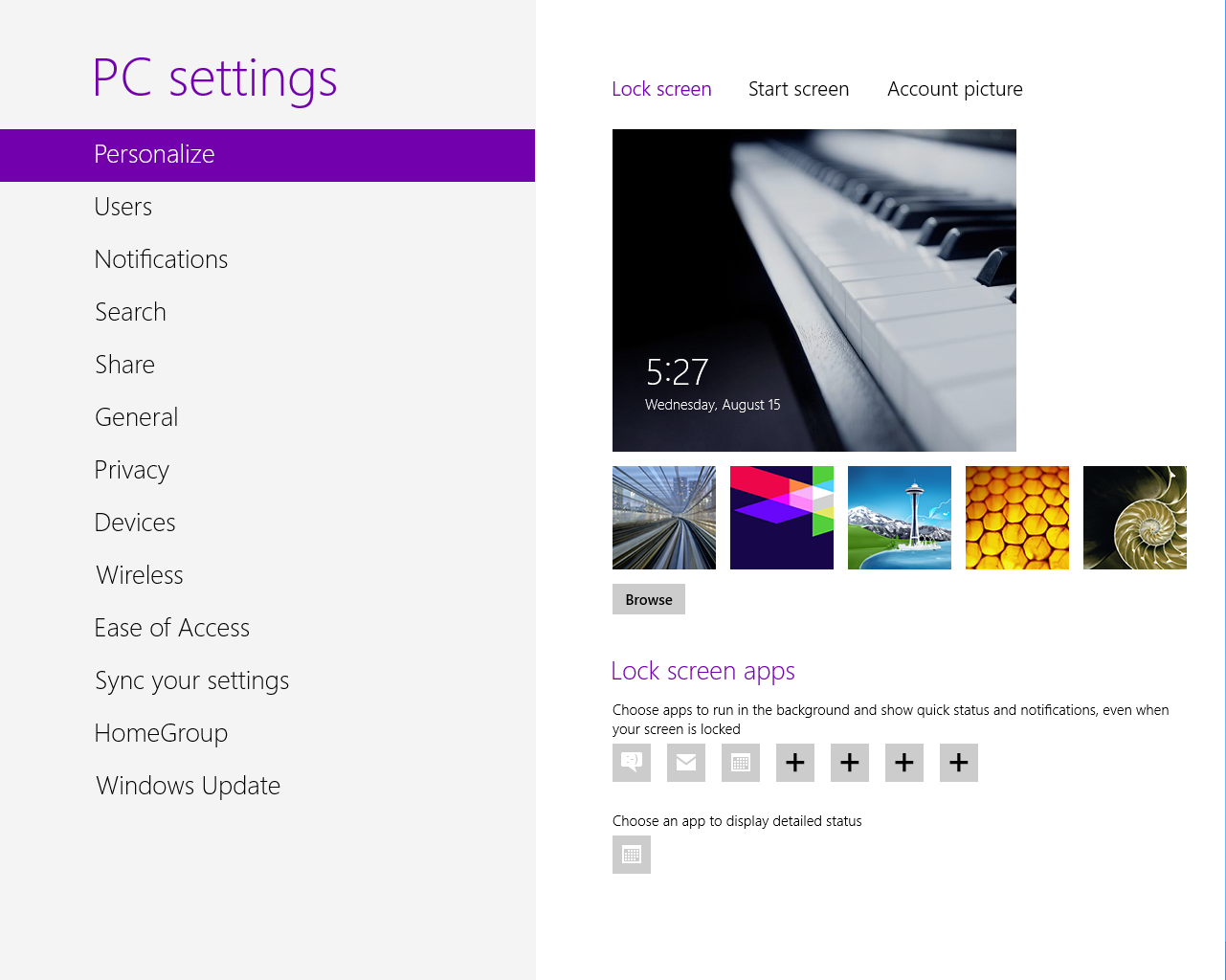Select Personalize in the settings list
This screenshot has height=980, width=1226.
[x=268, y=155]
